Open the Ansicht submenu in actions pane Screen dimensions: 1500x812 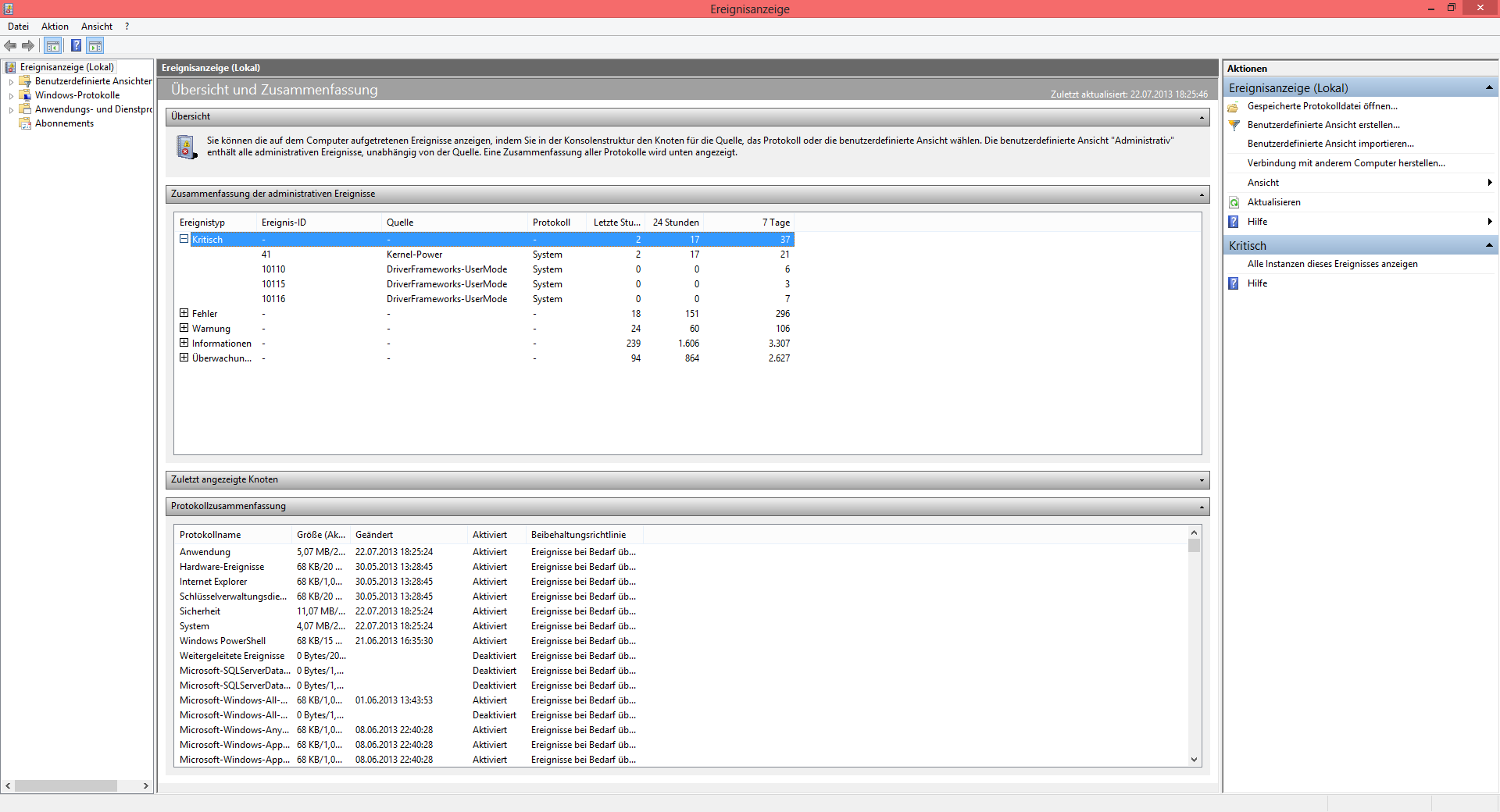pos(1359,183)
